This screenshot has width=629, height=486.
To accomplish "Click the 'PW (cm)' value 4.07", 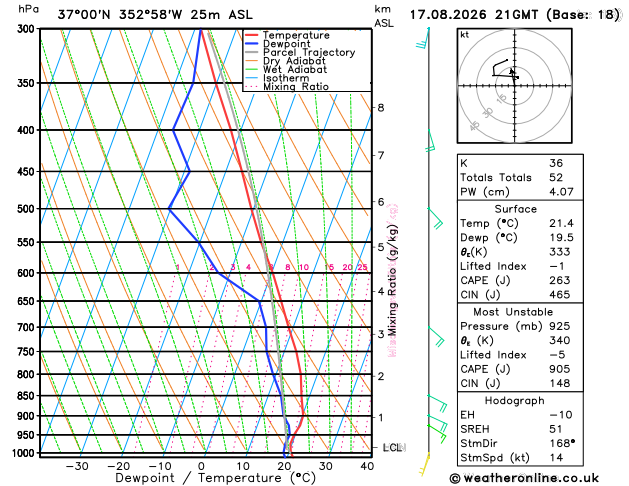I will (561, 192).
